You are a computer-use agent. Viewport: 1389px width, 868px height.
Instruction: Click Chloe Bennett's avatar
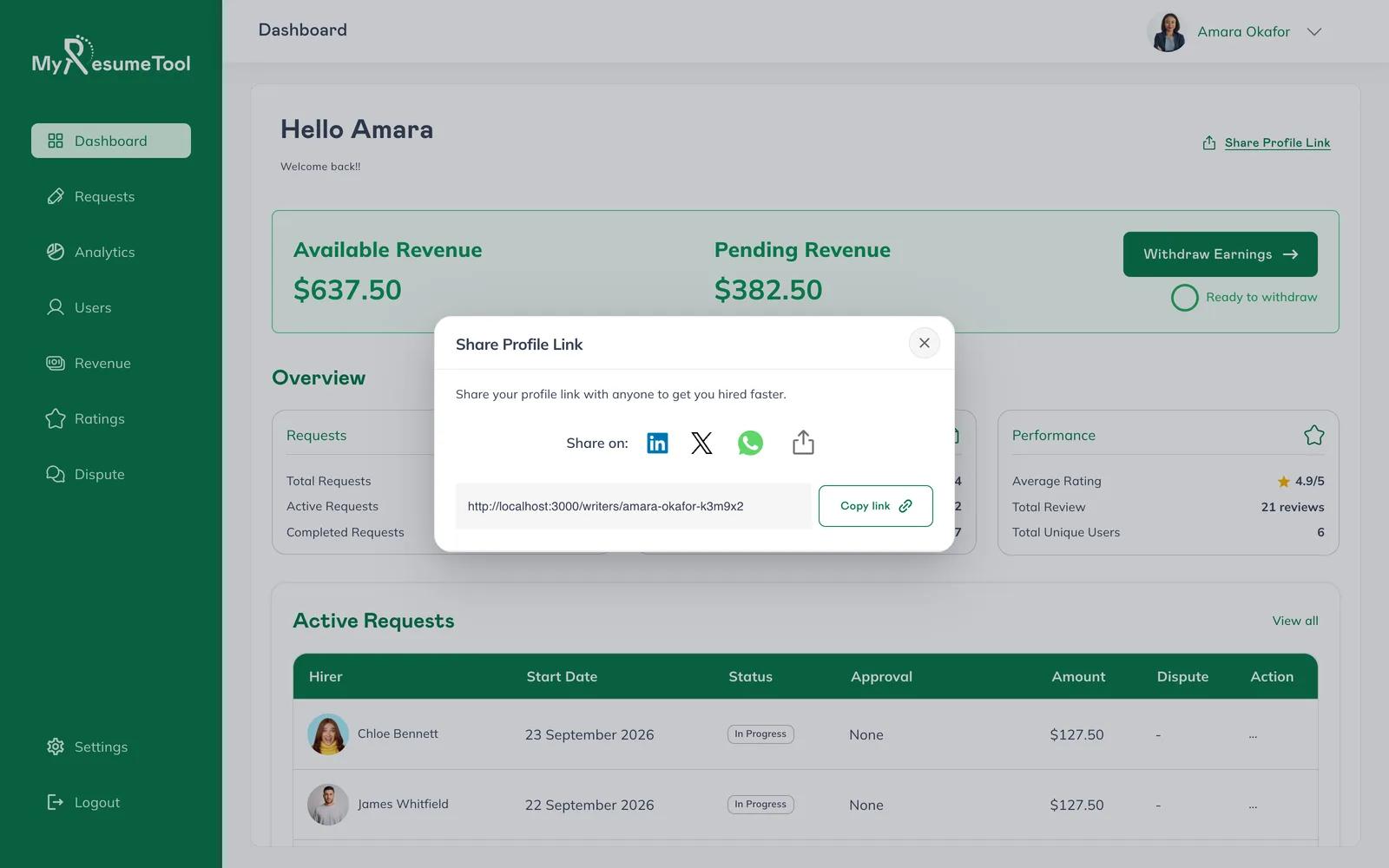click(x=328, y=734)
